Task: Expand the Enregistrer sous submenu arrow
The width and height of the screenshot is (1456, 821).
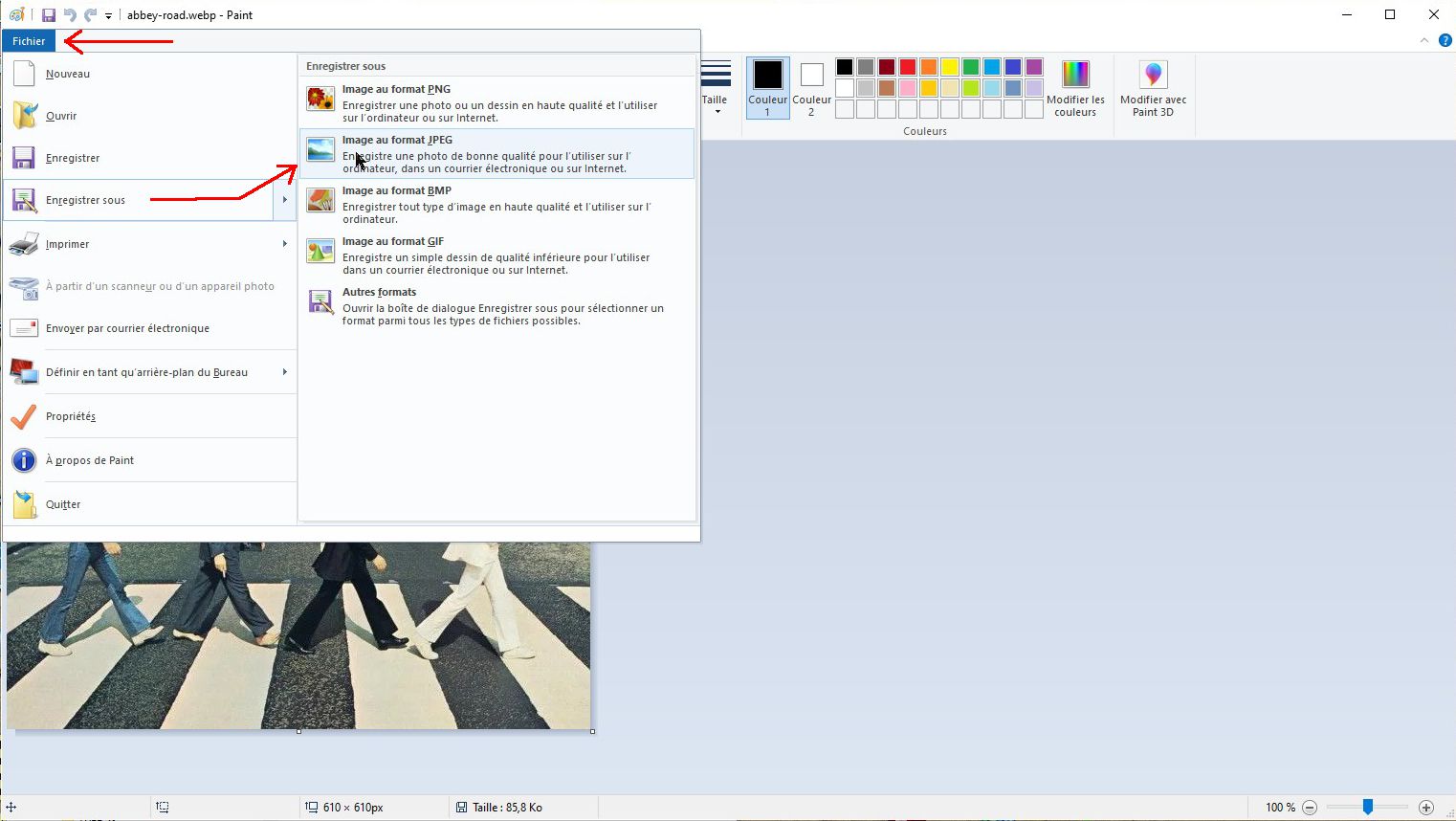Action: 285,200
